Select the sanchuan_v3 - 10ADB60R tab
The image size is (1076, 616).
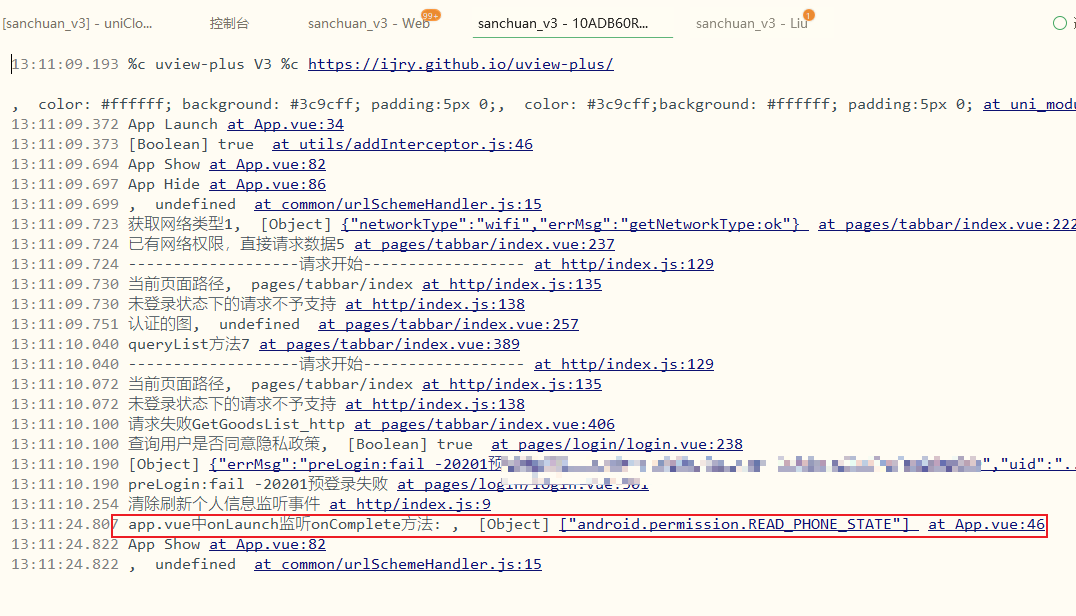[563, 23]
